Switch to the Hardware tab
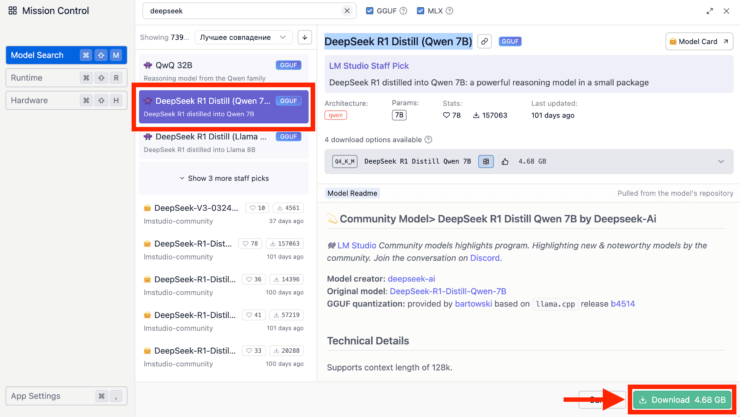The image size is (740, 417). 64,100
